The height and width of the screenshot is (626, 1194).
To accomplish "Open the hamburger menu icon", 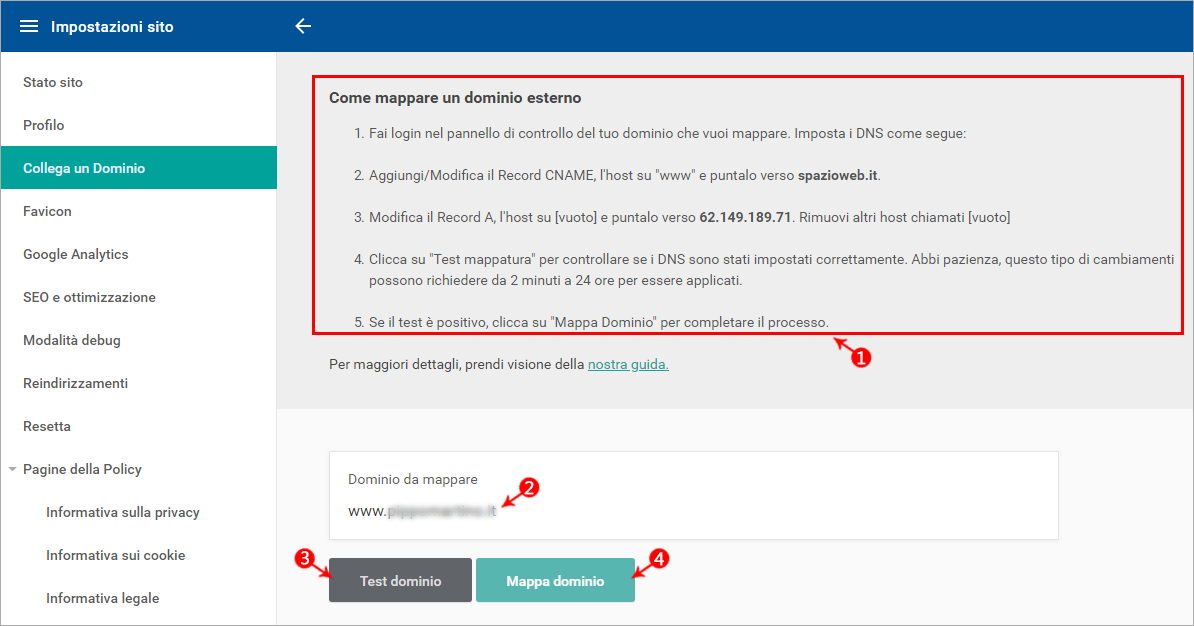I will point(29,27).
